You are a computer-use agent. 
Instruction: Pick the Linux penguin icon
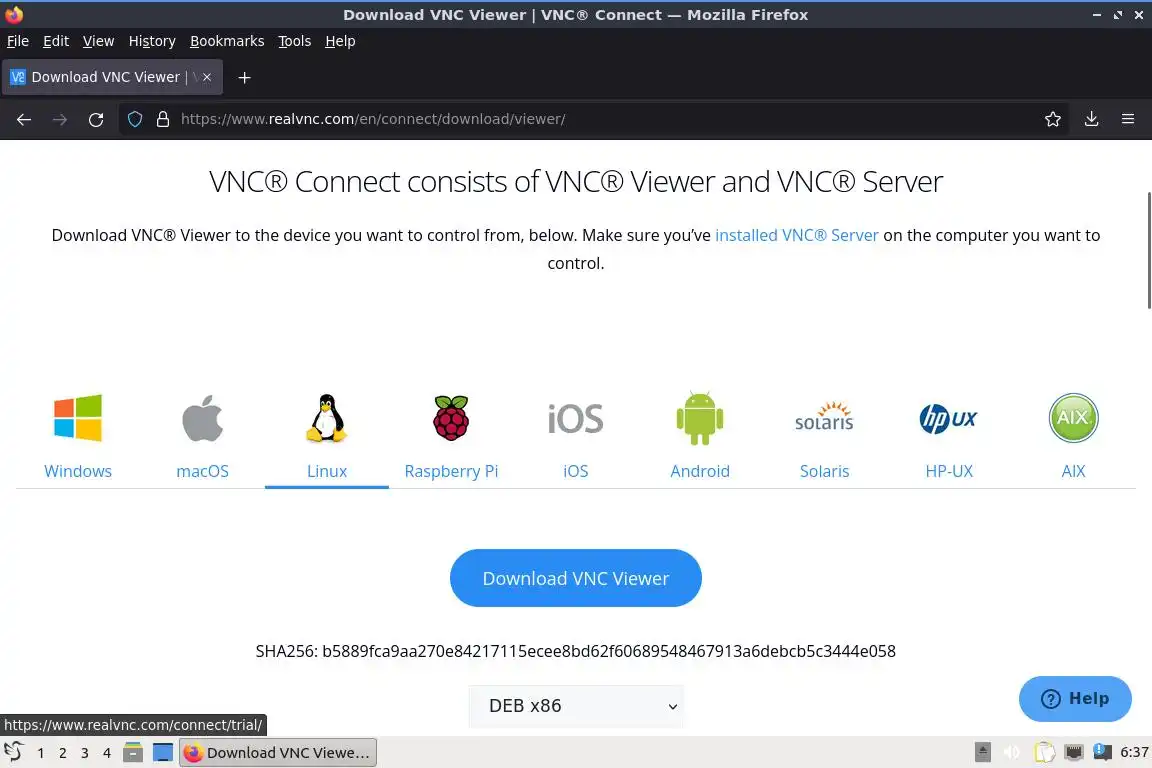327,417
